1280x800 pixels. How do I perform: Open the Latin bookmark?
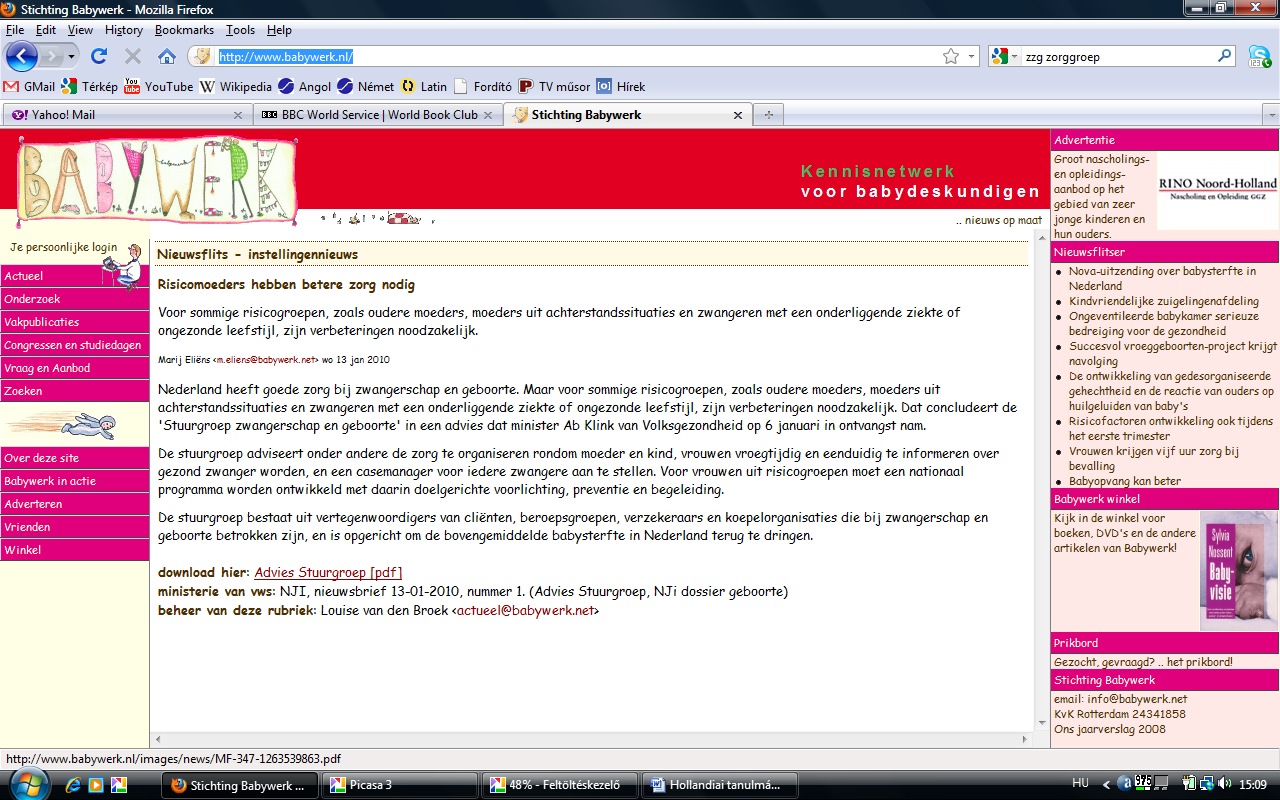tap(423, 87)
